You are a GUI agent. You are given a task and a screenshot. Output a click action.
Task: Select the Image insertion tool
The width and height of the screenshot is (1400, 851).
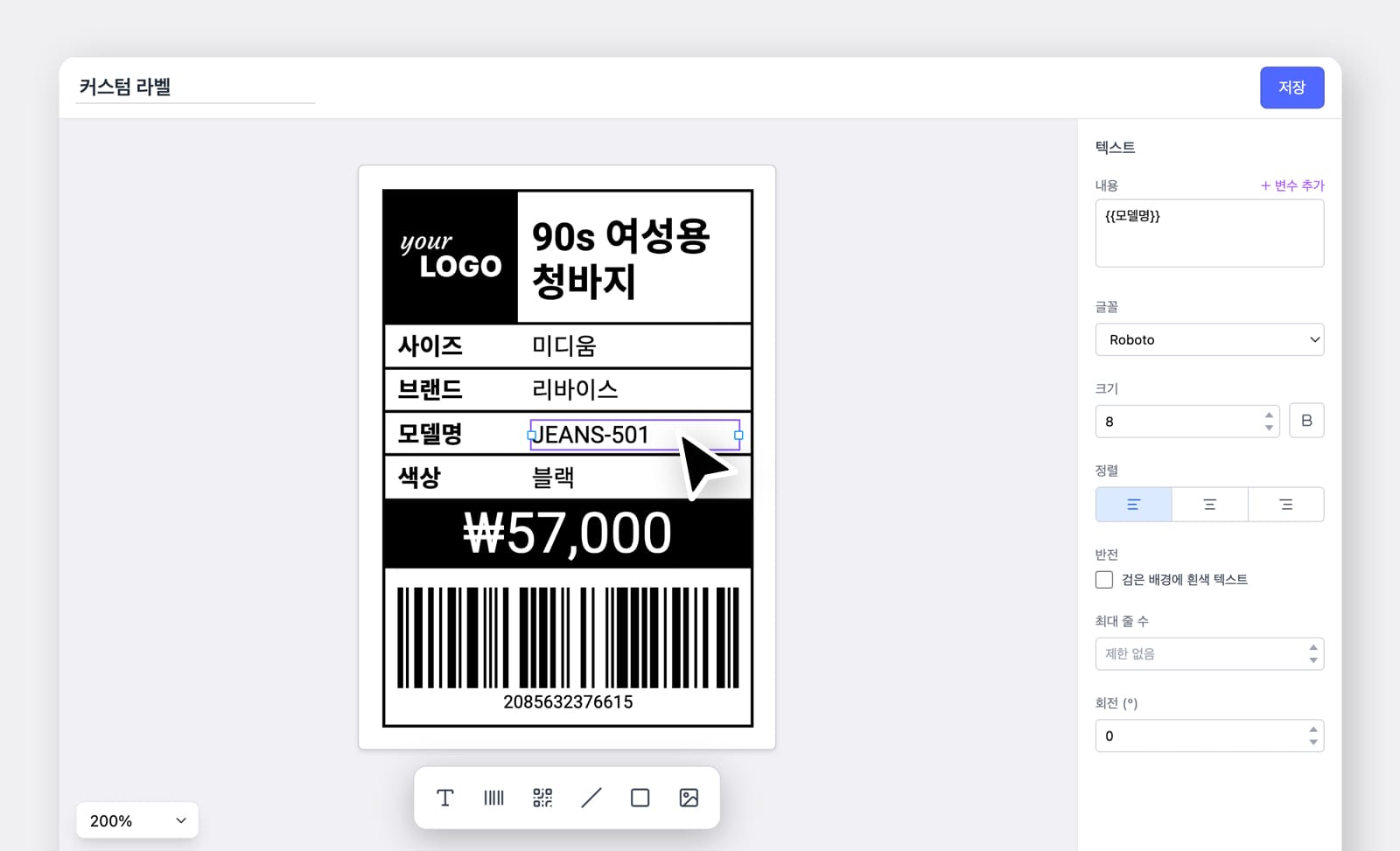pyautogui.click(x=689, y=798)
